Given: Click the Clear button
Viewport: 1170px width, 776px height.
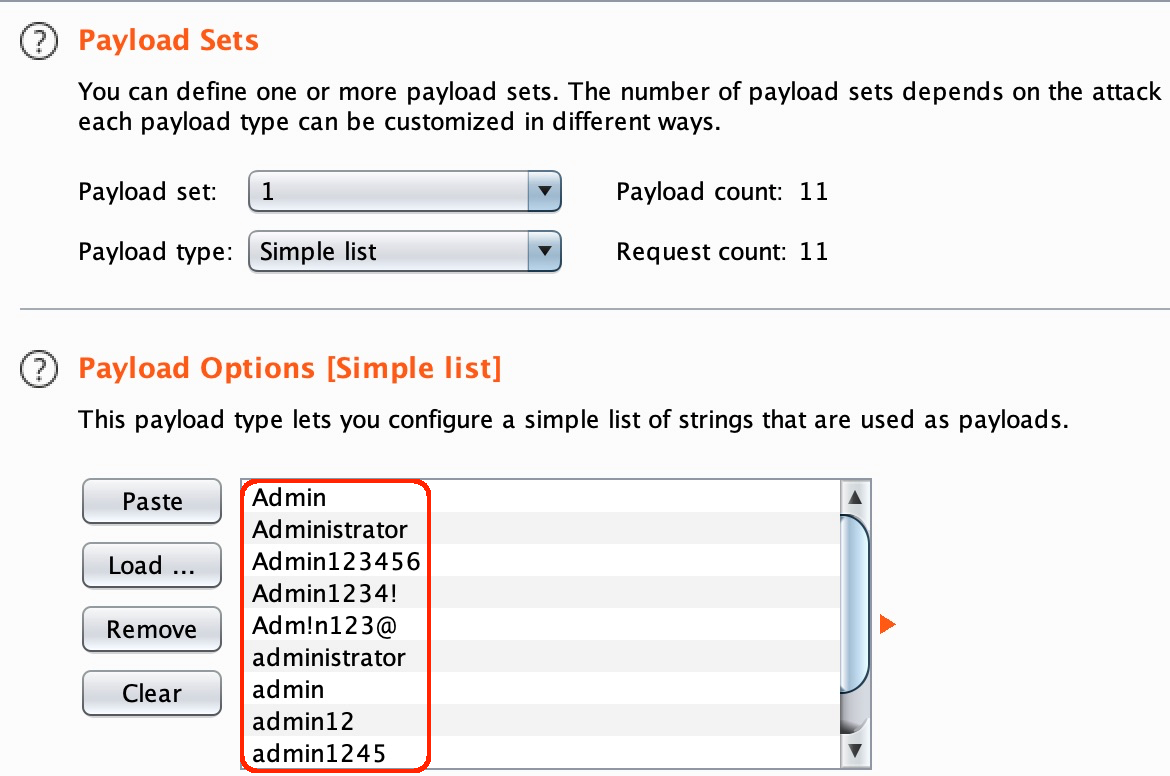Looking at the screenshot, I should tap(152, 694).
